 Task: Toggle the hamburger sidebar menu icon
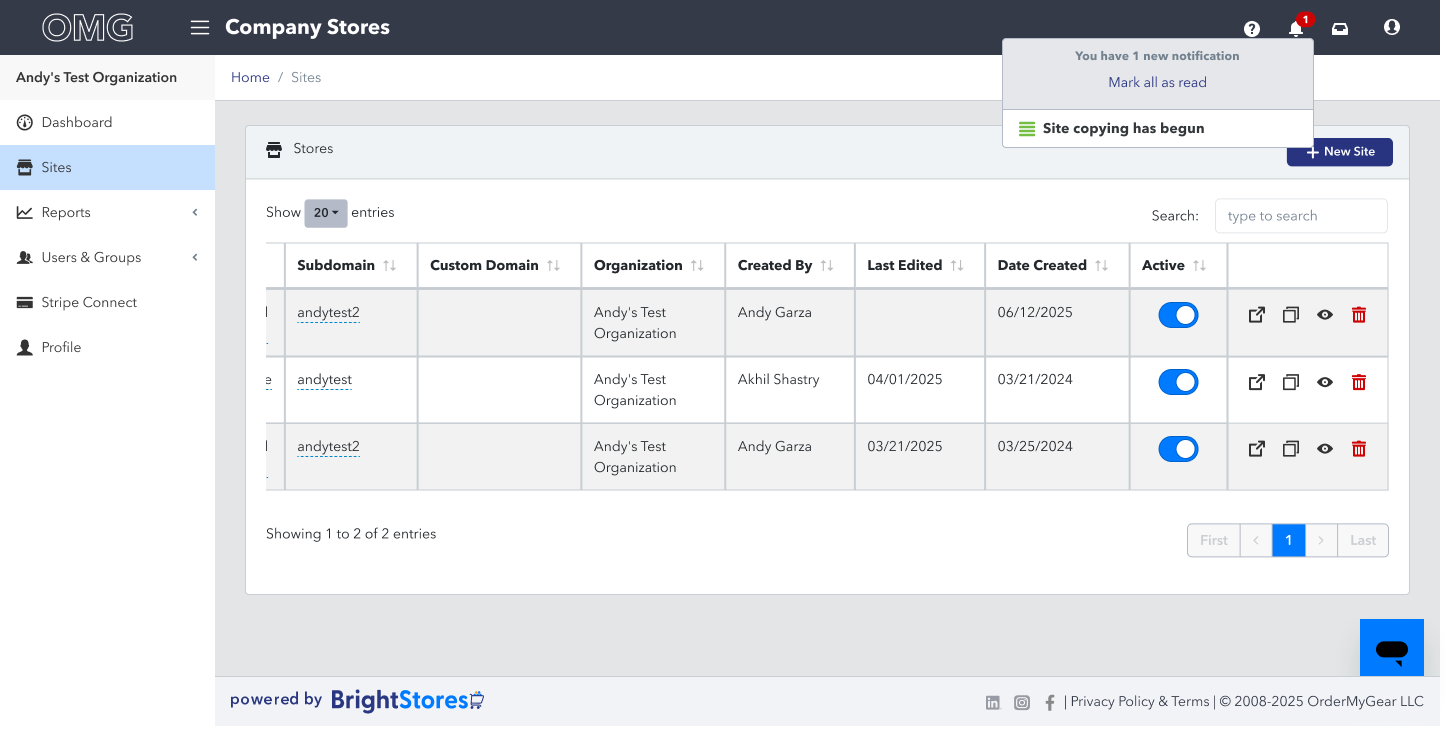tap(200, 28)
